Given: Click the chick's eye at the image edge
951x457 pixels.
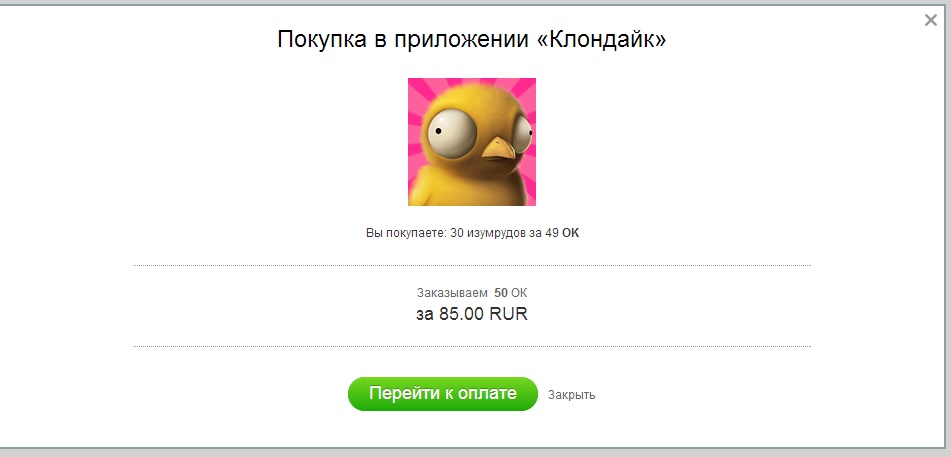Looking at the screenshot, I should coord(523,134).
